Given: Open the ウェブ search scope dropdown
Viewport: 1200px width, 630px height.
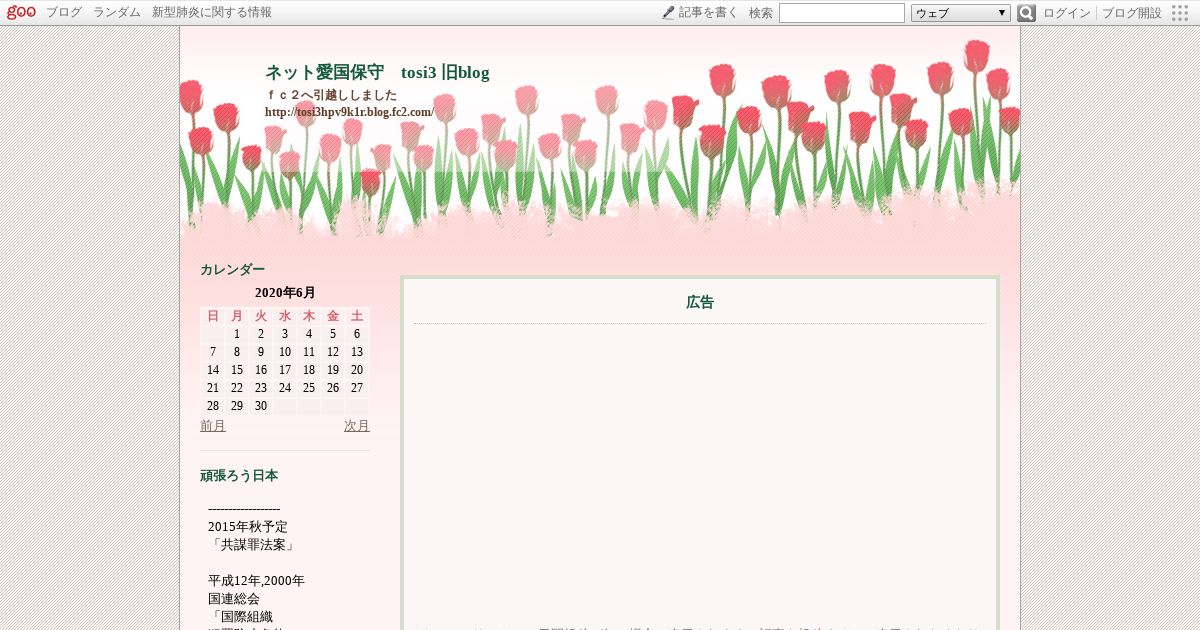Looking at the screenshot, I should click(x=961, y=13).
